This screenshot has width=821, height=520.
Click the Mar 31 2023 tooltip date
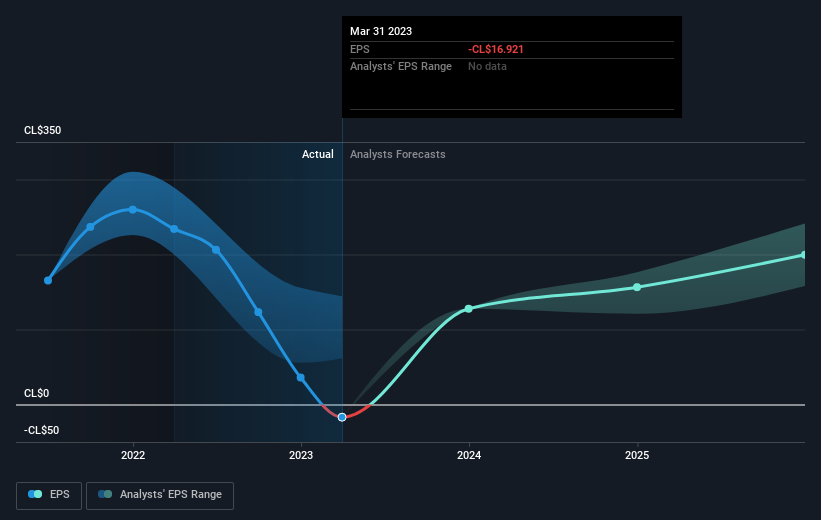pos(381,31)
